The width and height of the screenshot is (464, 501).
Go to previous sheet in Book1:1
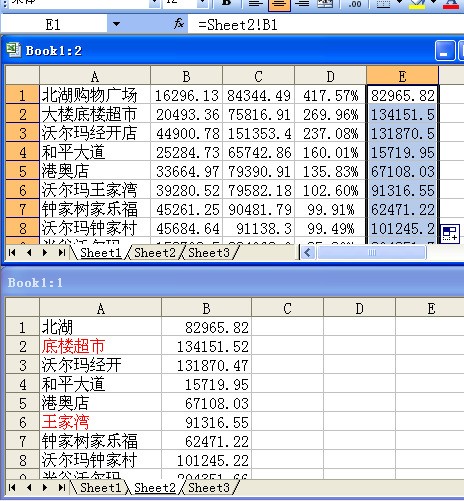[x=29, y=488]
